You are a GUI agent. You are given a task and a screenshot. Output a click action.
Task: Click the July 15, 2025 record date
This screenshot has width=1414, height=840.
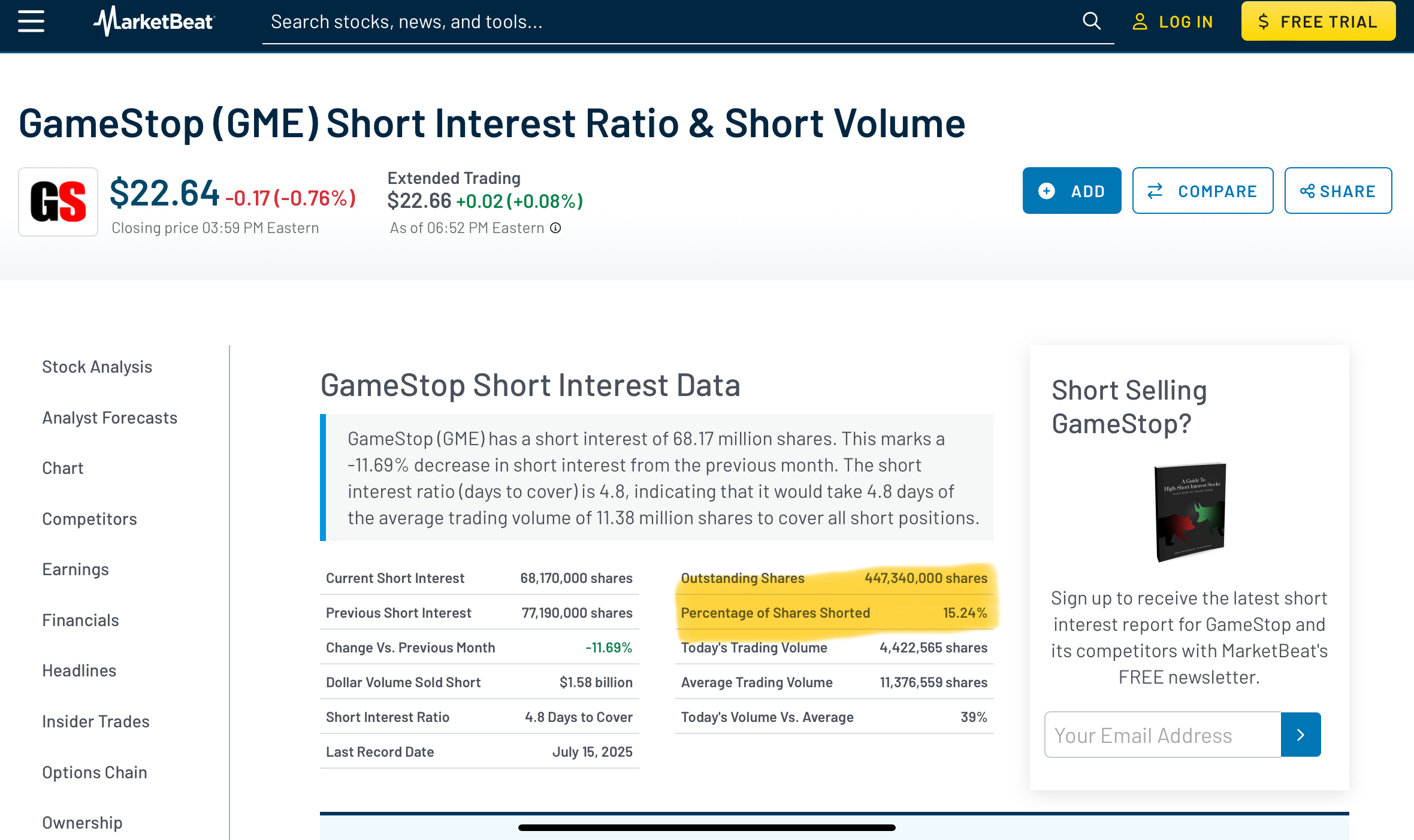tap(593, 752)
